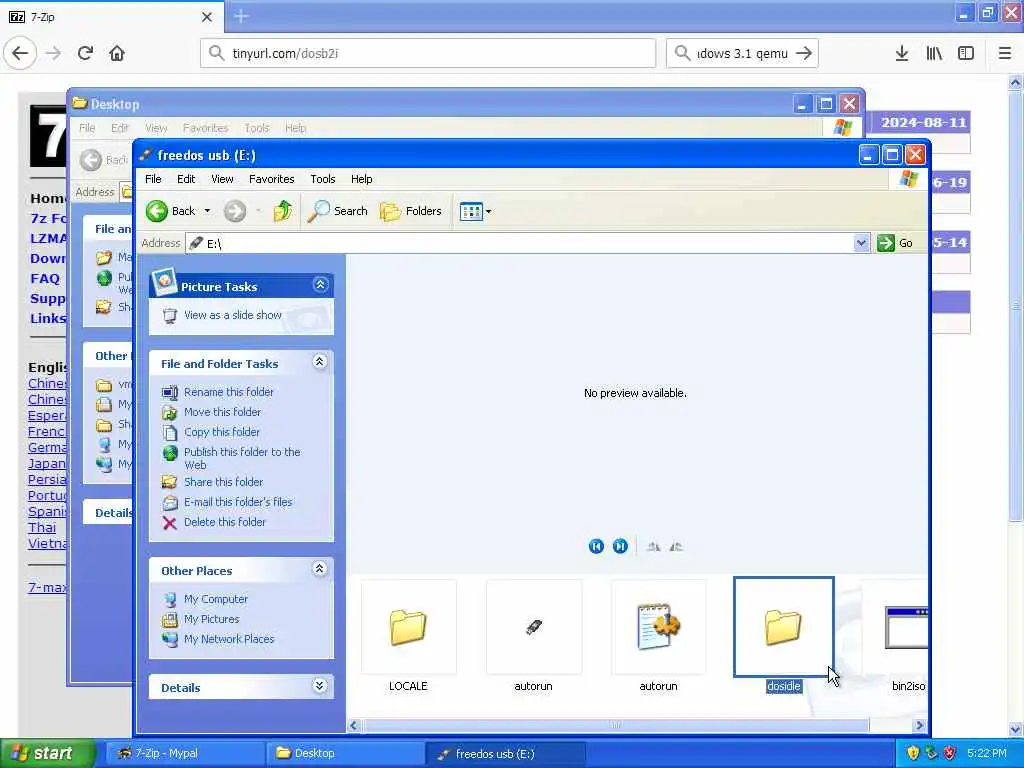Click the freedos usb (E:) taskbar item
The width and height of the screenshot is (1024, 768).
505,754
